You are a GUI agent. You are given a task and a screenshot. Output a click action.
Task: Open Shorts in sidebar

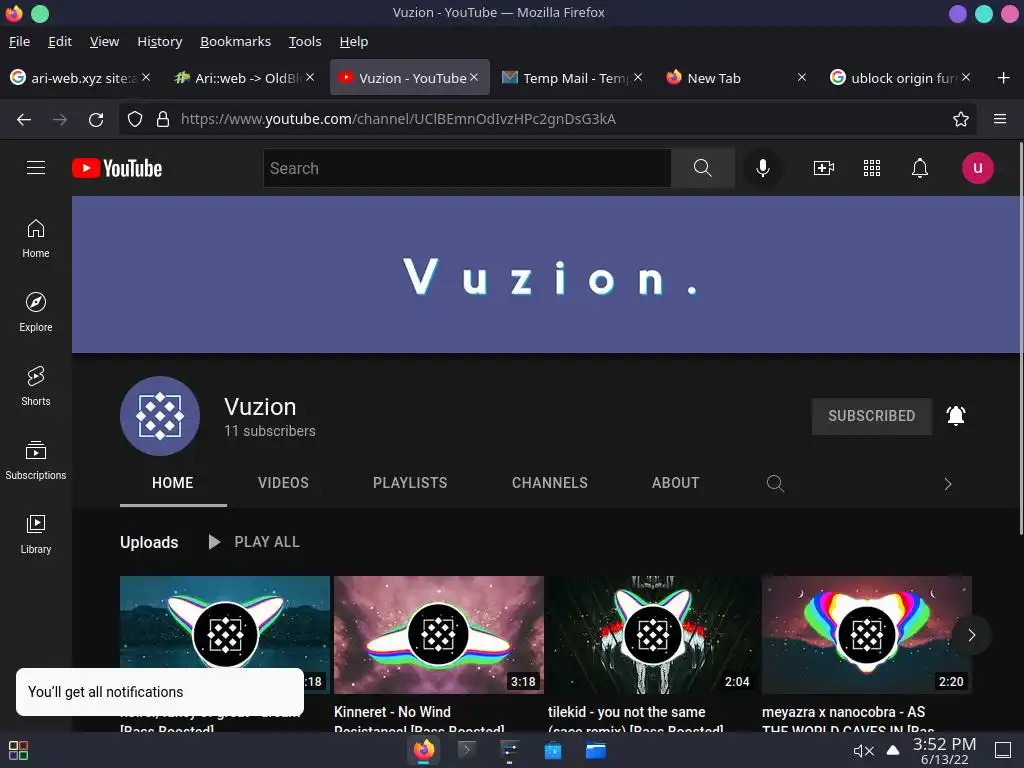click(36, 386)
